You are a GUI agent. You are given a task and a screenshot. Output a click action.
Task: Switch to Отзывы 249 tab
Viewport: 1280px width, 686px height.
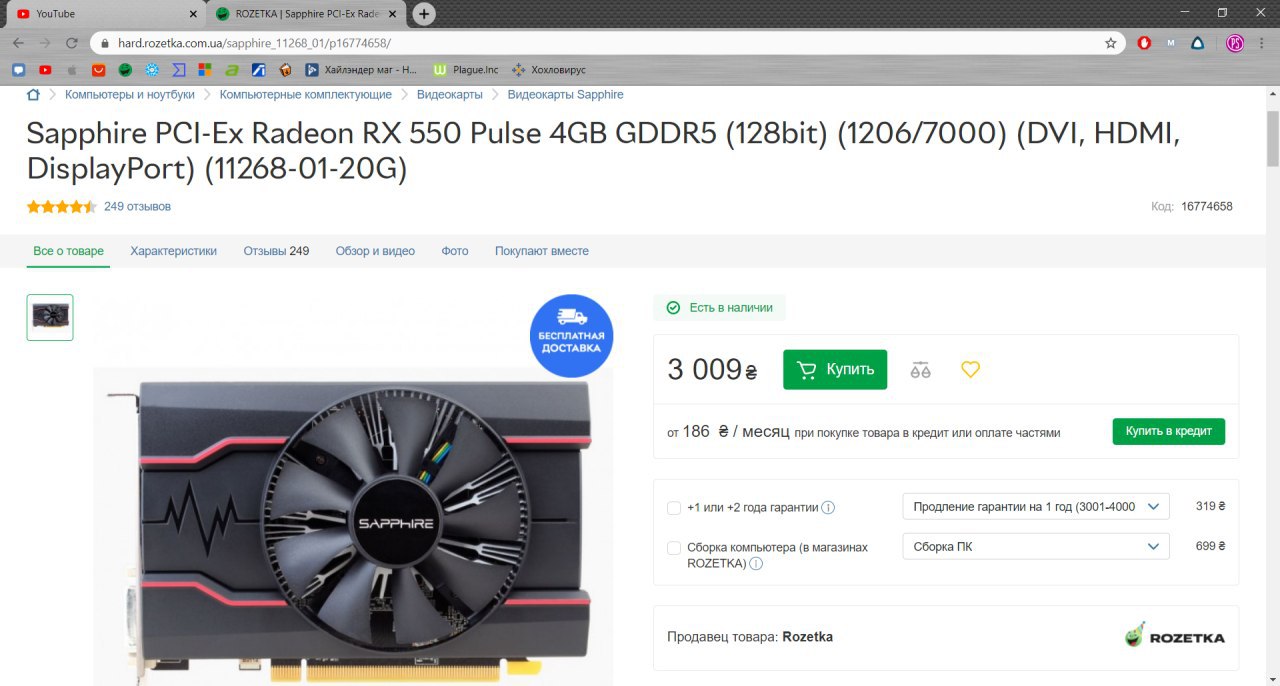276,251
